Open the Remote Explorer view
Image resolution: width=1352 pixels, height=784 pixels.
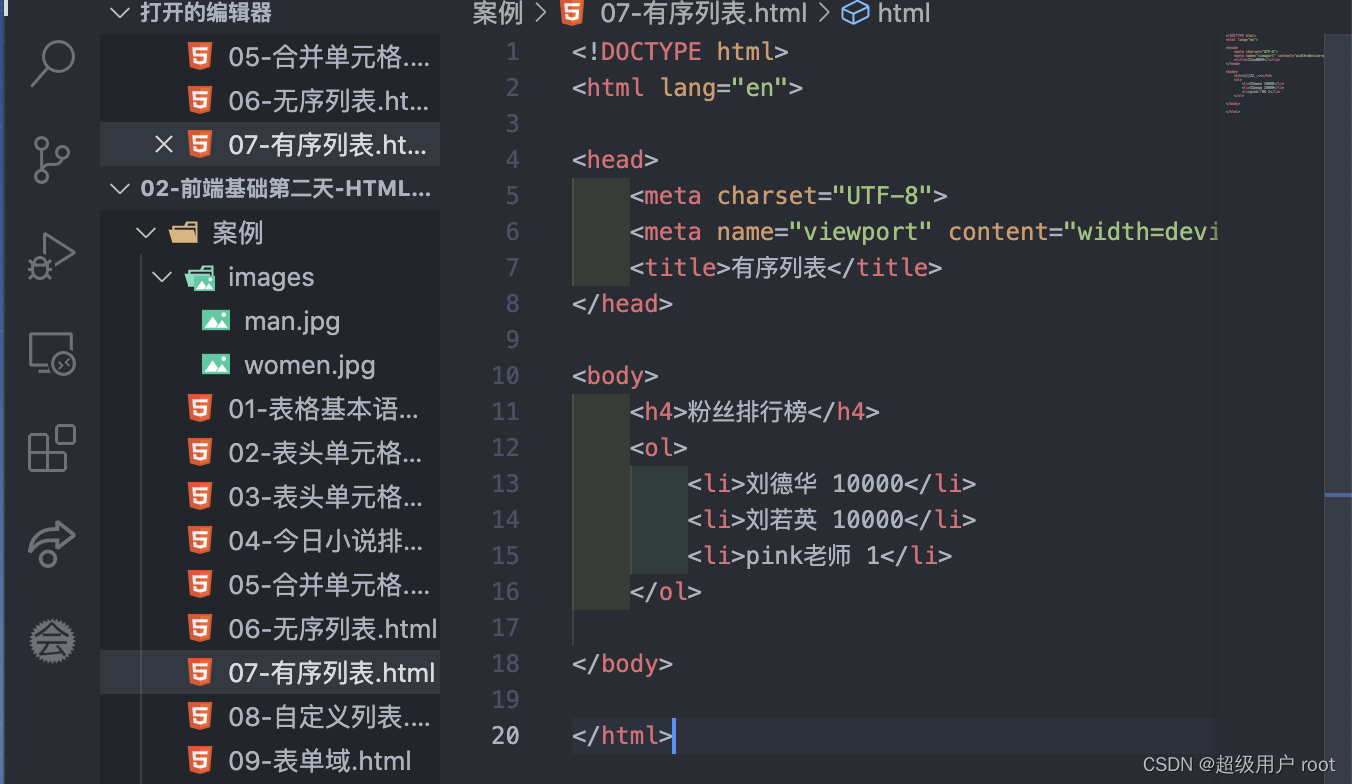coord(51,353)
